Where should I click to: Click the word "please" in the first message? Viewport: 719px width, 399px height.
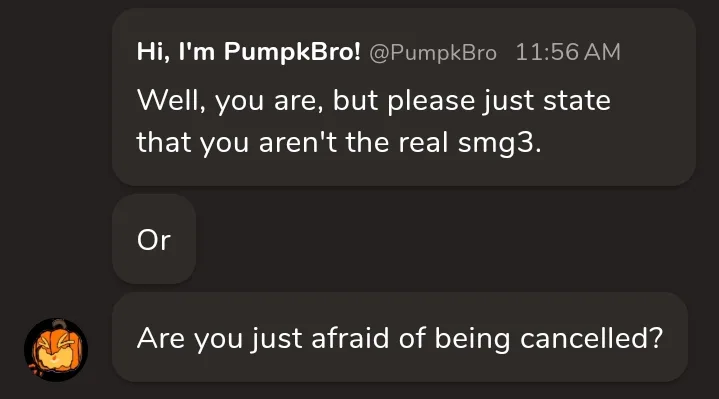(x=431, y=101)
